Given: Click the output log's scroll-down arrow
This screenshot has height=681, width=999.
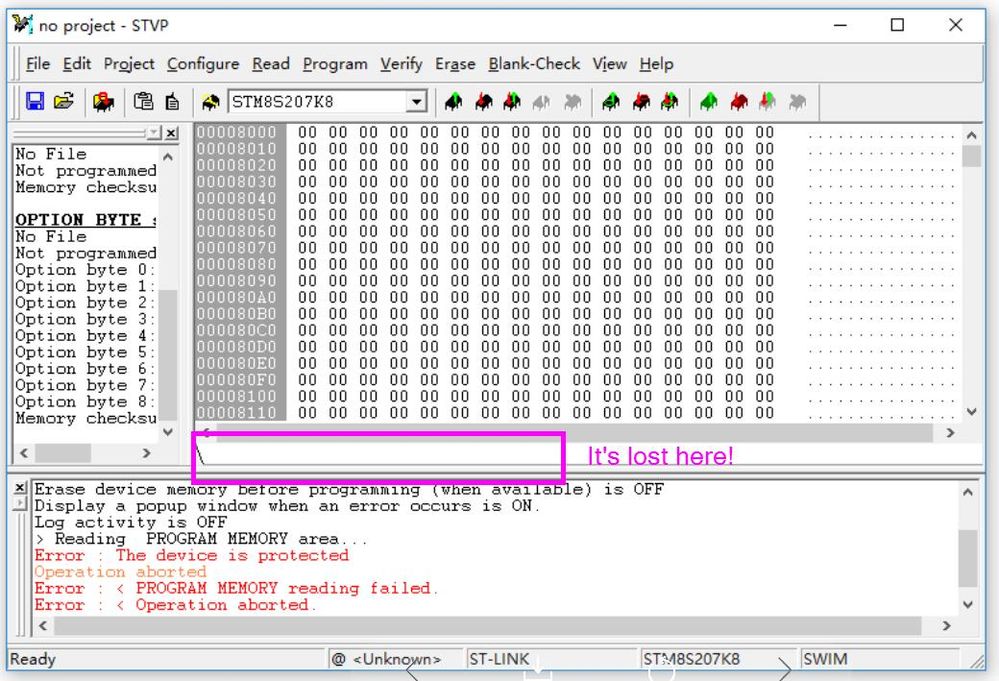Looking at the screenshot, I should (968, 605).
